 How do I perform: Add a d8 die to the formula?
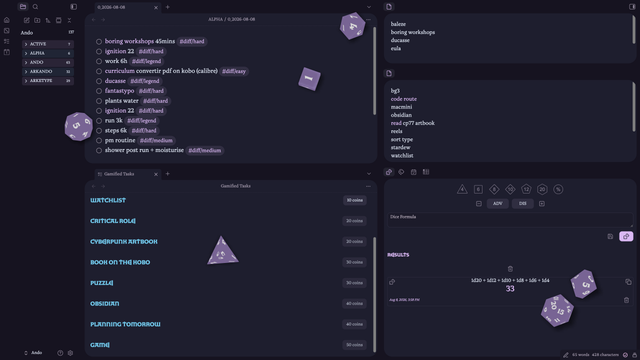point(494,189)
